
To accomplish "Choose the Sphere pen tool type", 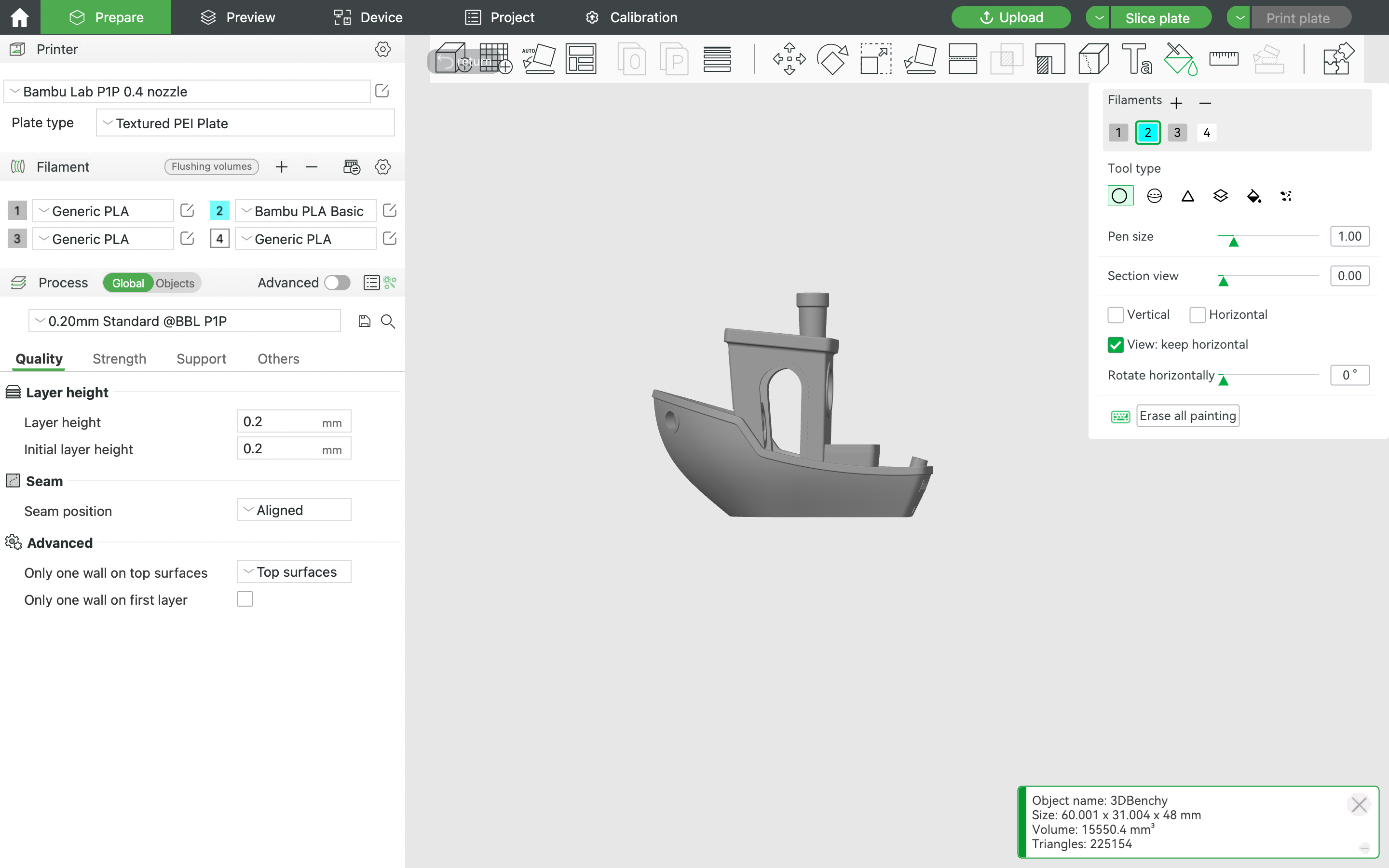I will click(1154, 196).
